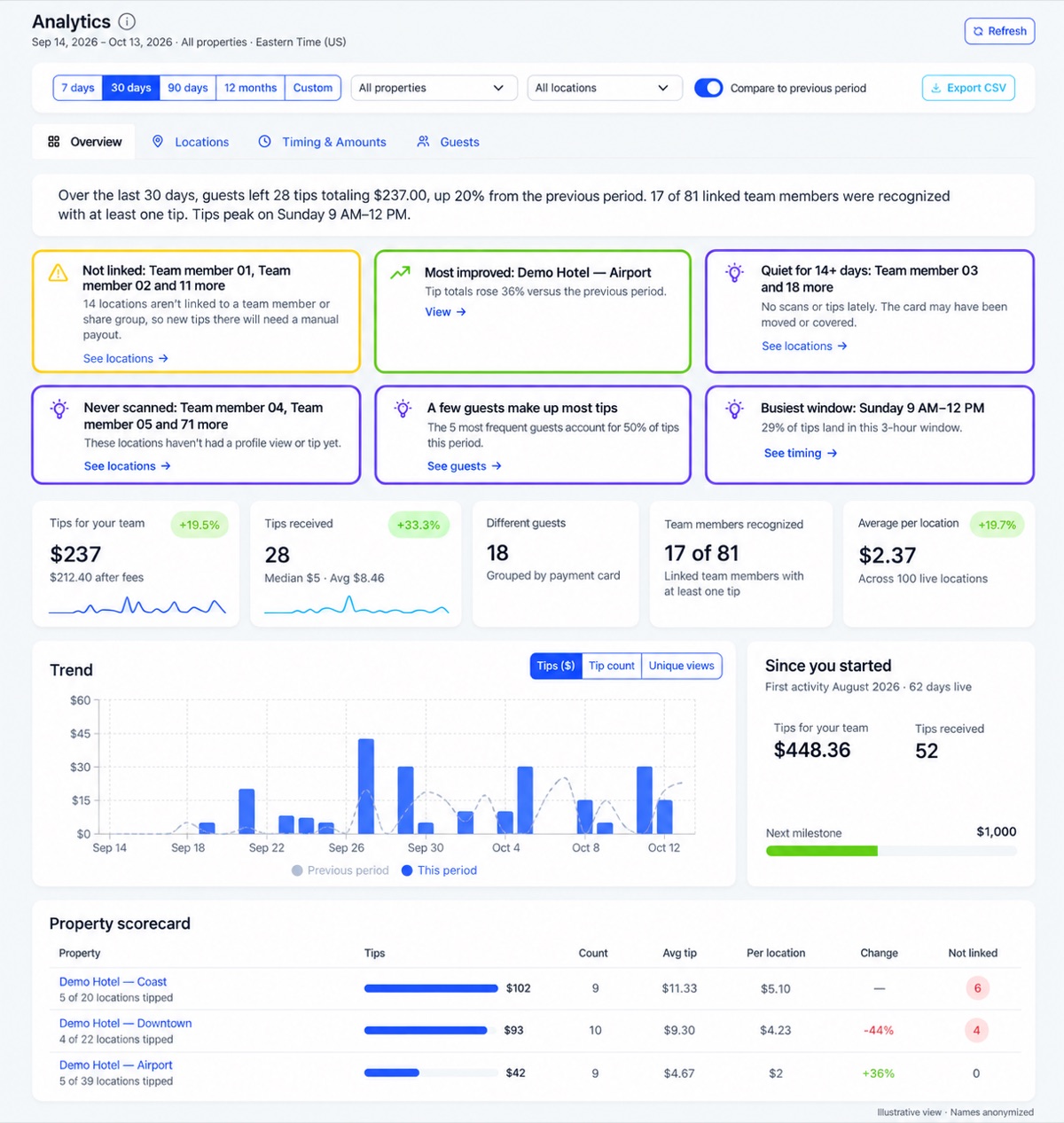Image resolution: width=1064 pixels, height=1123 pixels.
Task: Switch to the Overview tab
Action: 84,142
